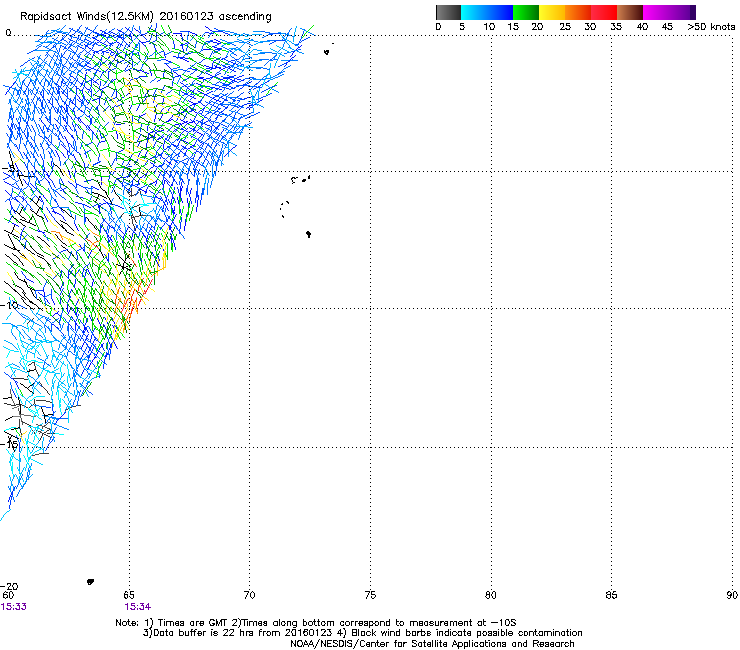Click the purple '15:33' time label
This screenshot has width=740, height=650.
tap(14, 607)
